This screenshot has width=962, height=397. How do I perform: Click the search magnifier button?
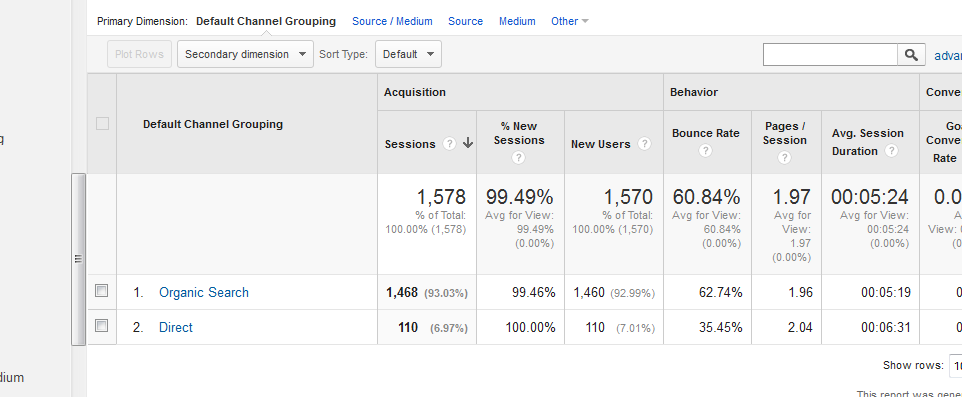[912, 55]
